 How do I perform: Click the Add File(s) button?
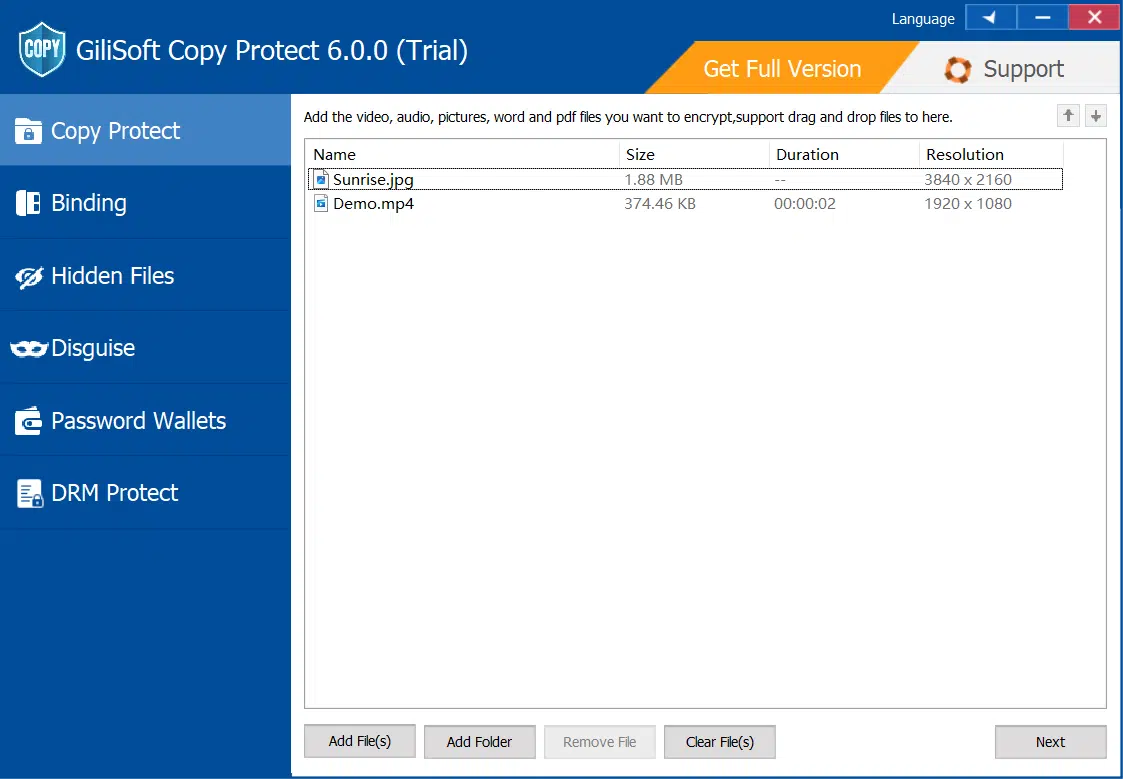pos(360,741)
